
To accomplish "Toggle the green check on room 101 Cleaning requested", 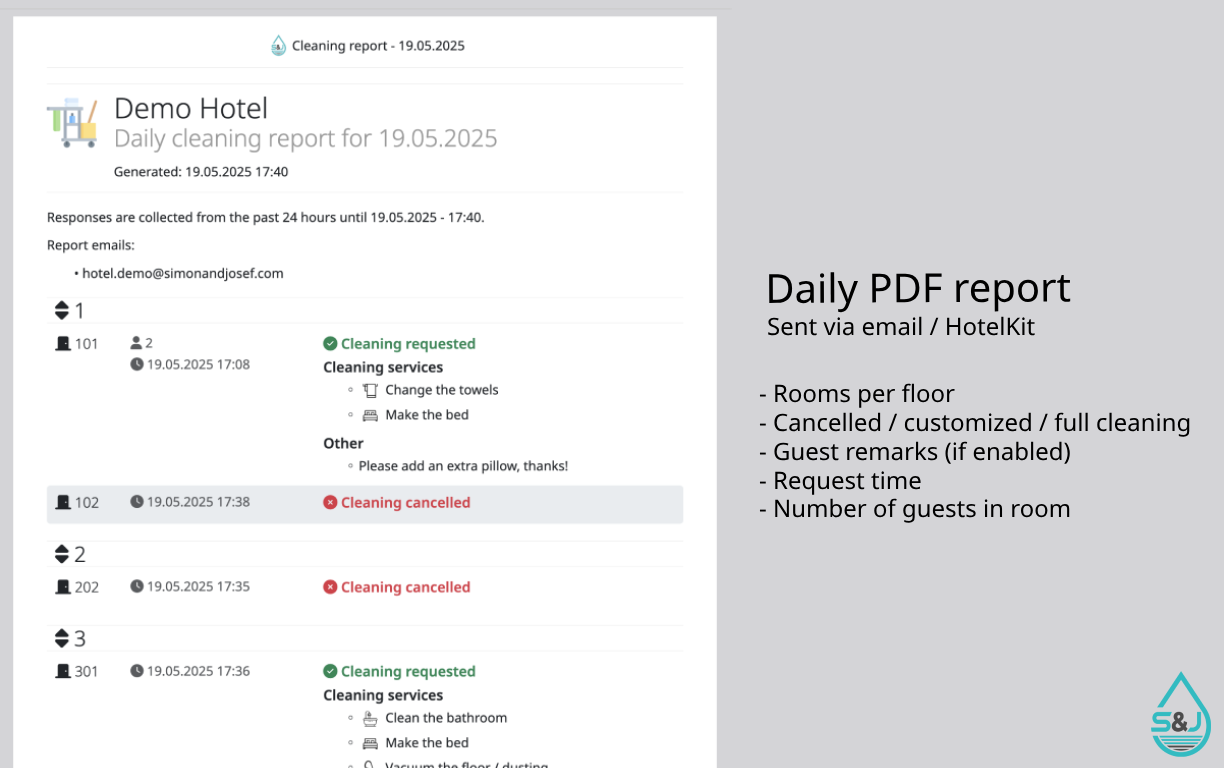I will (330, 343).
